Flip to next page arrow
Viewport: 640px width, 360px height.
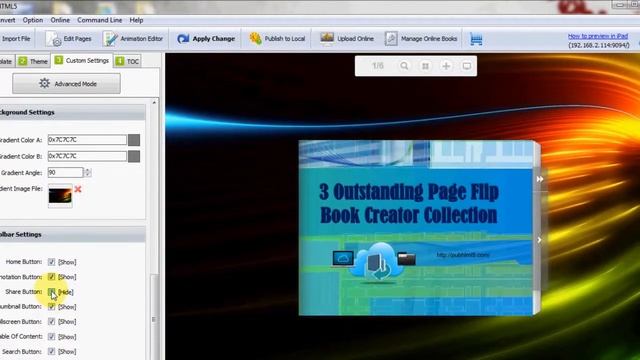click(x=539, y=240)
